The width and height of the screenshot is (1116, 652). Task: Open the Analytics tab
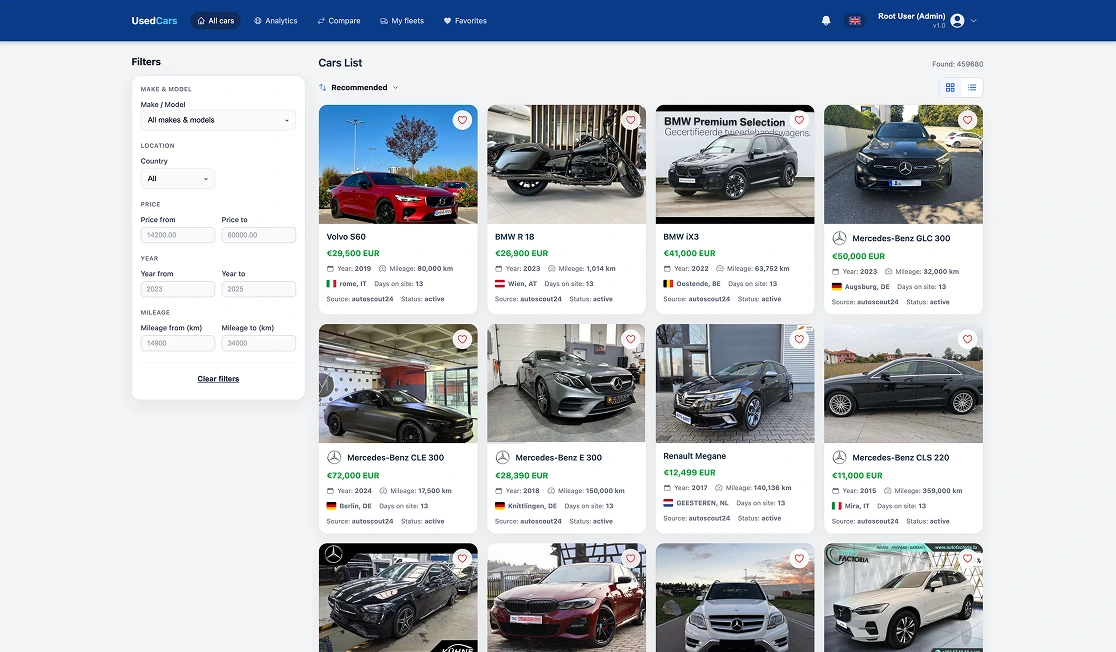tap(276, 21)
